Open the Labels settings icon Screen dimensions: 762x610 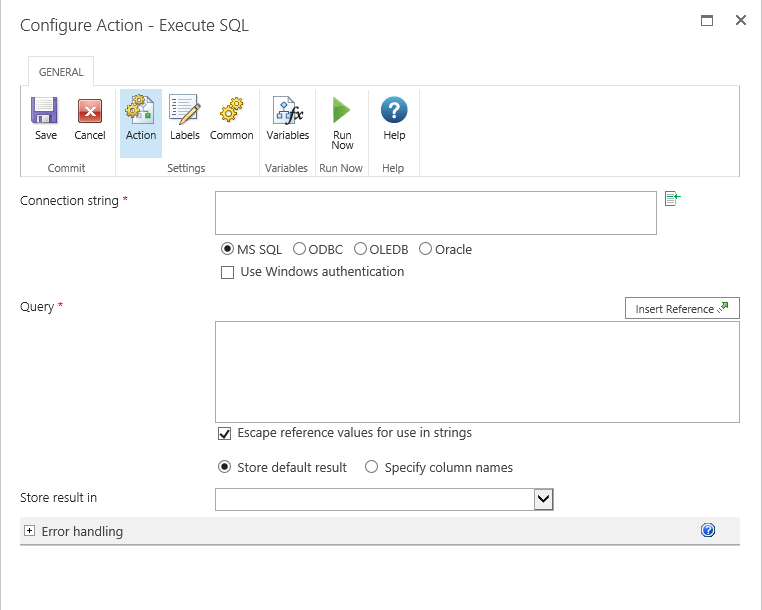pyautogui.click(x=185, y=109)
